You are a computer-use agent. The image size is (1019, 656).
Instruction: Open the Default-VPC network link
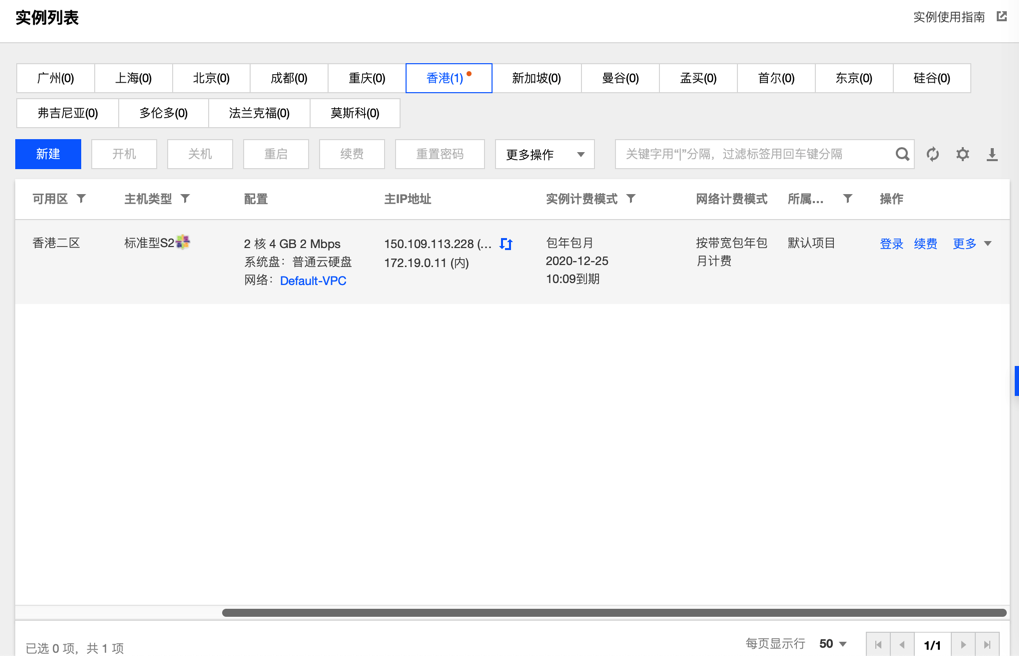click(x=313, y=281)
